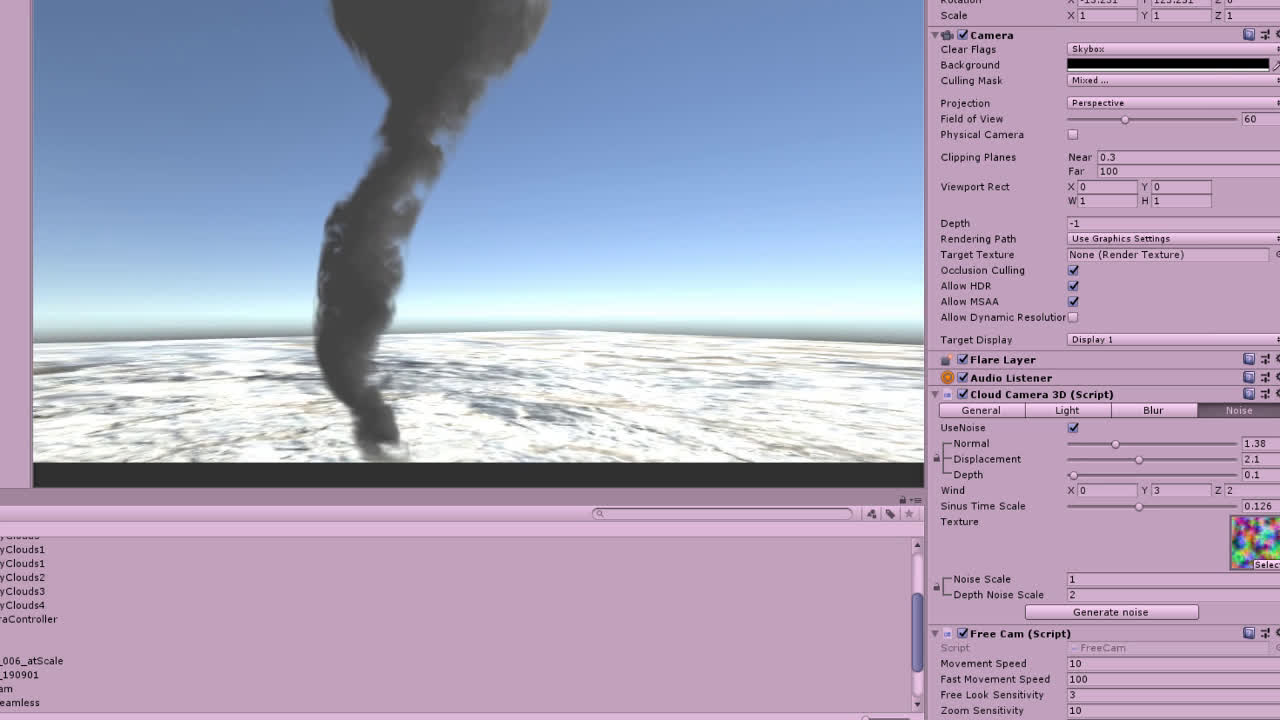Toggle the UseNoise checkbox
Viewport: 1280px width, 720px height.
(1073, 428)
